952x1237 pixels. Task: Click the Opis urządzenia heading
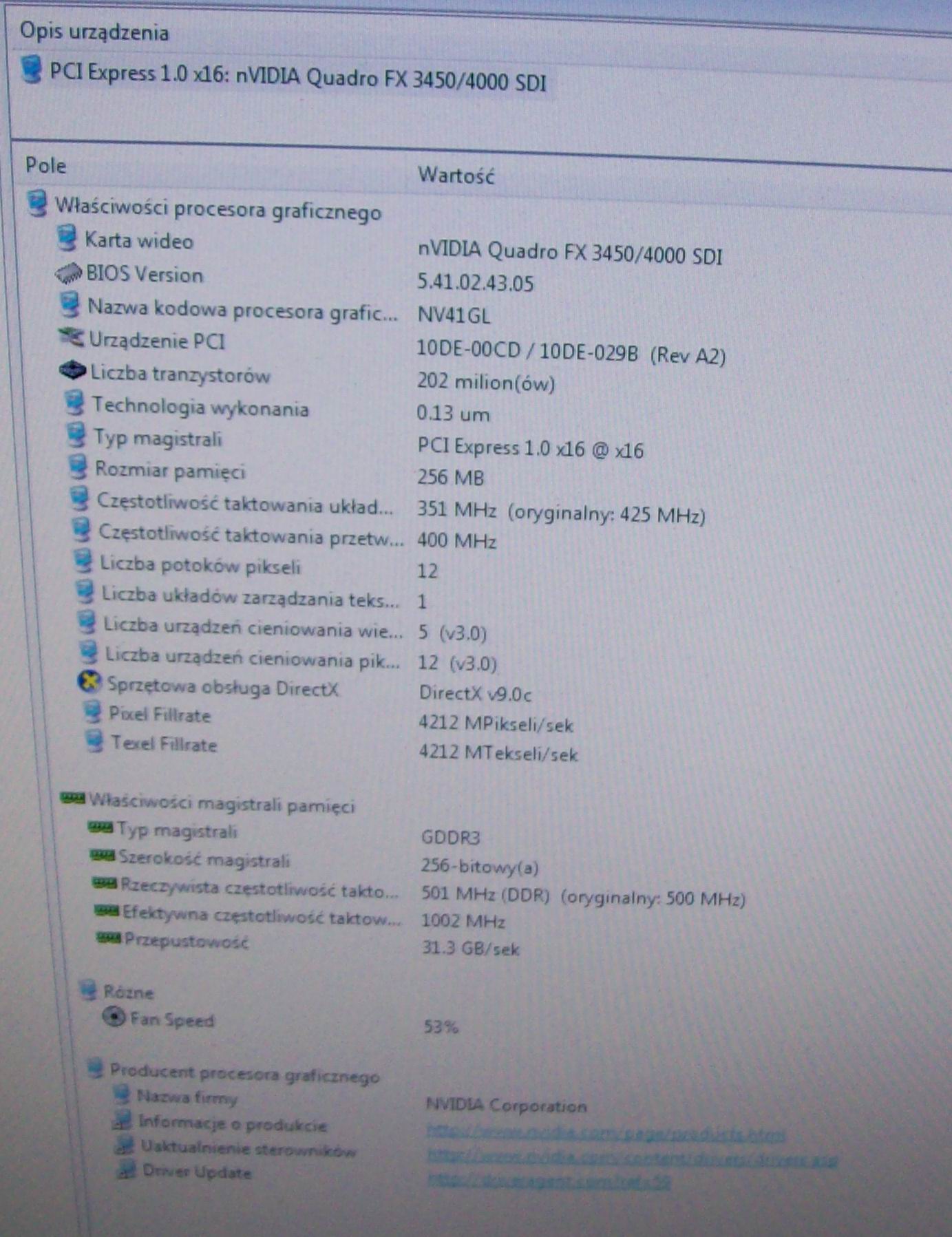click(x=94, y=32)
